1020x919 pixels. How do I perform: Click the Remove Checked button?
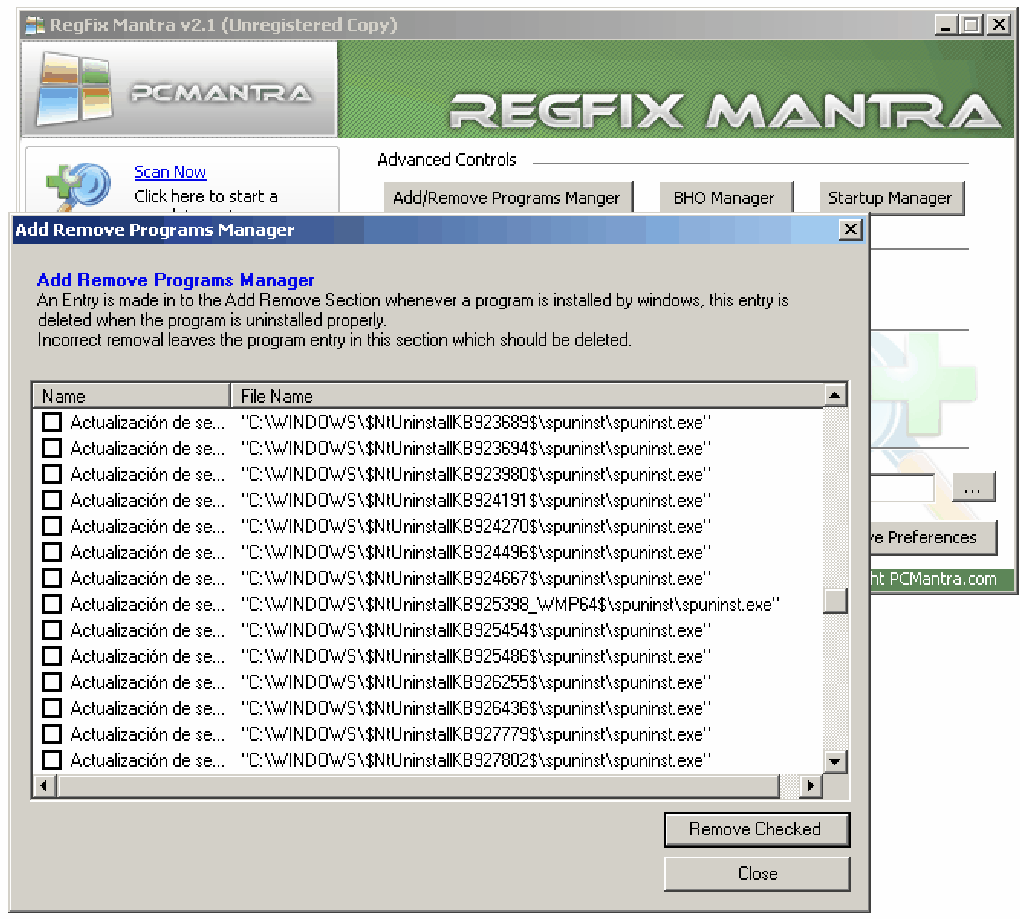coord(756,829)
